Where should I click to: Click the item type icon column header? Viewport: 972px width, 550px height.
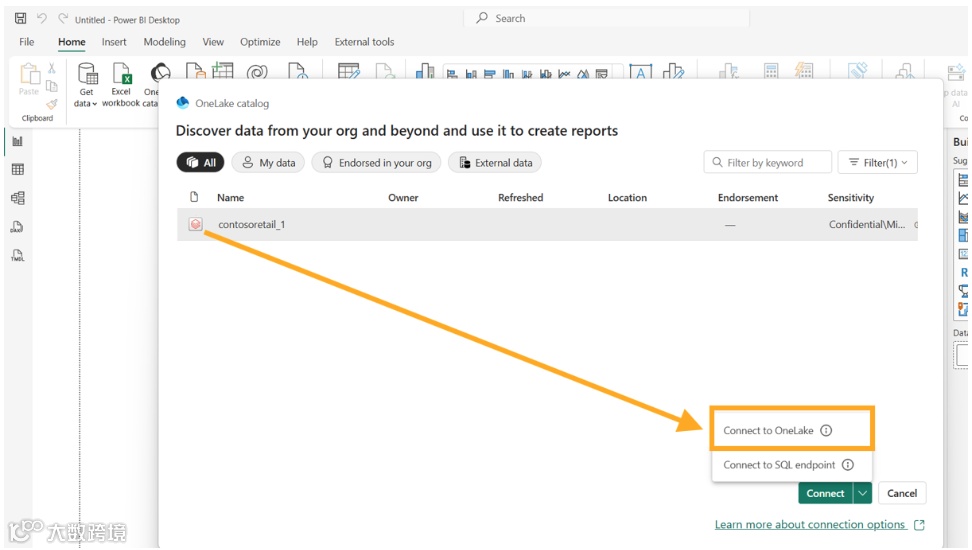pyautogui.click(x=194, y=197)
